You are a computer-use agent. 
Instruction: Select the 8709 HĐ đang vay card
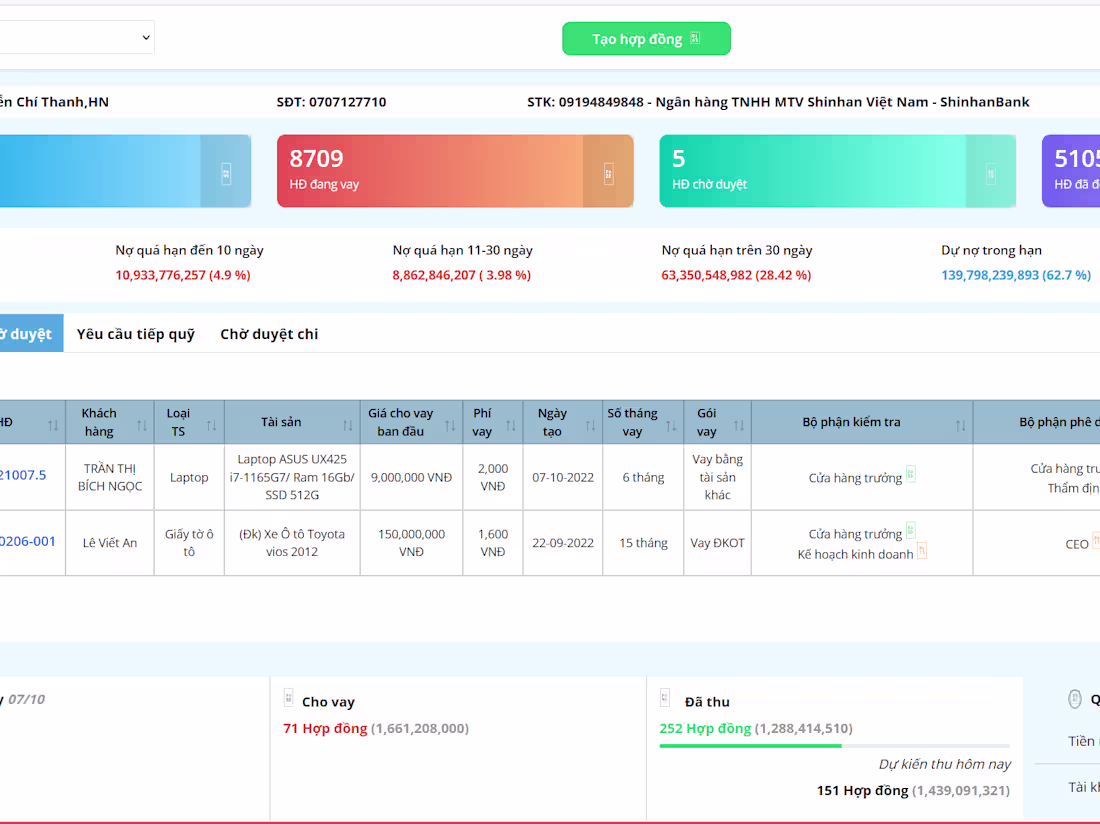455,171
